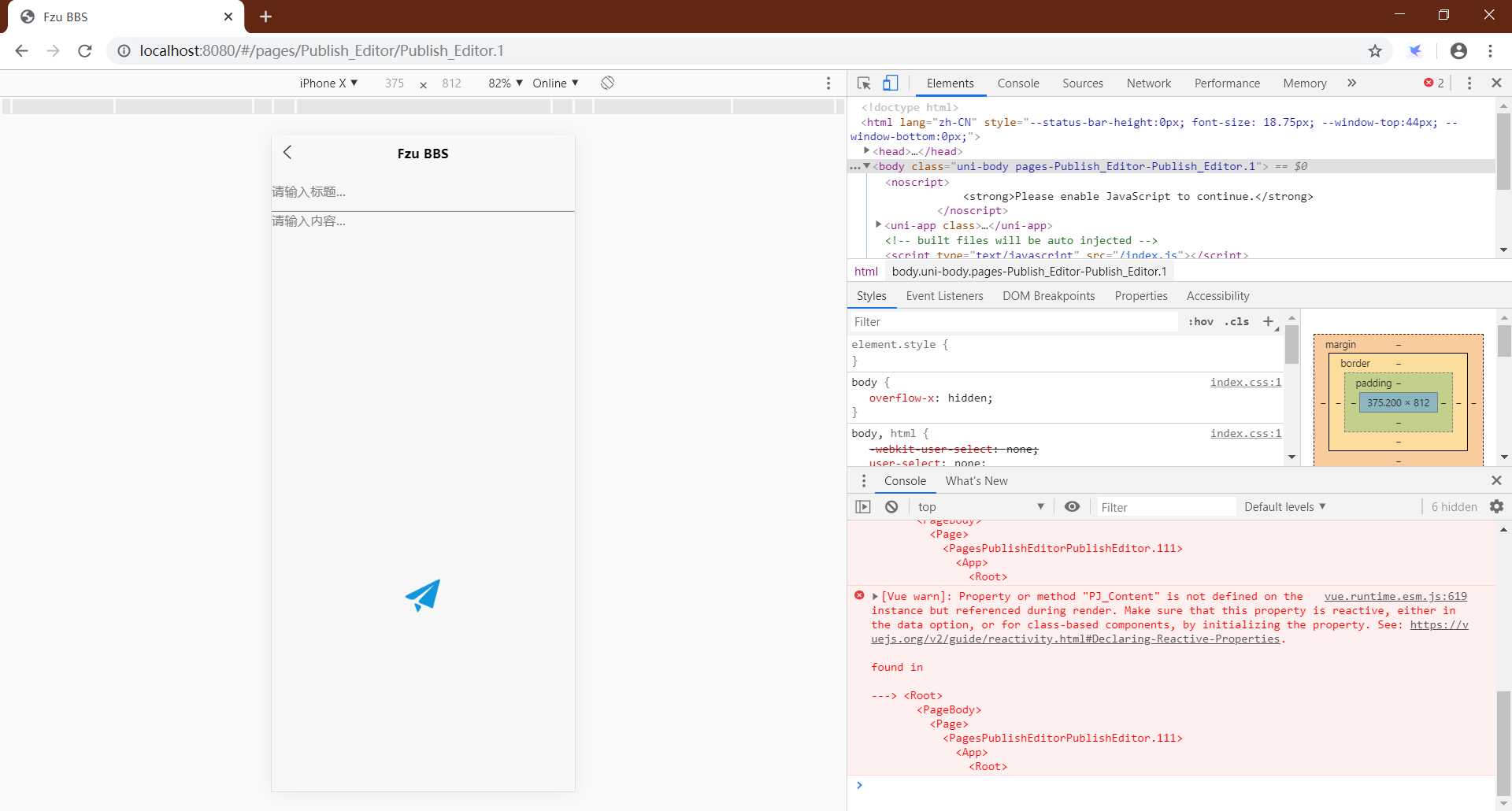Open vue.runtime.esm.js:619 source link

[x=1395, y=597]
